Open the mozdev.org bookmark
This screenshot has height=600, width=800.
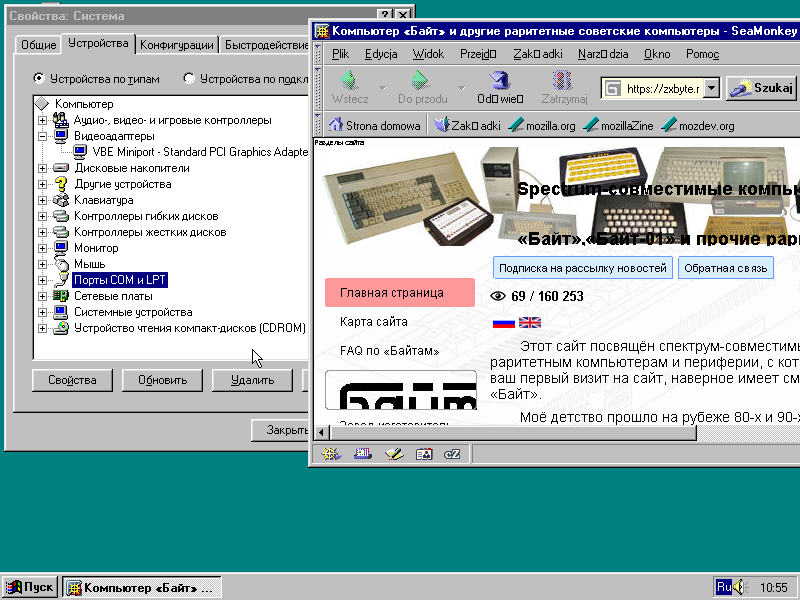coord(698,126)
